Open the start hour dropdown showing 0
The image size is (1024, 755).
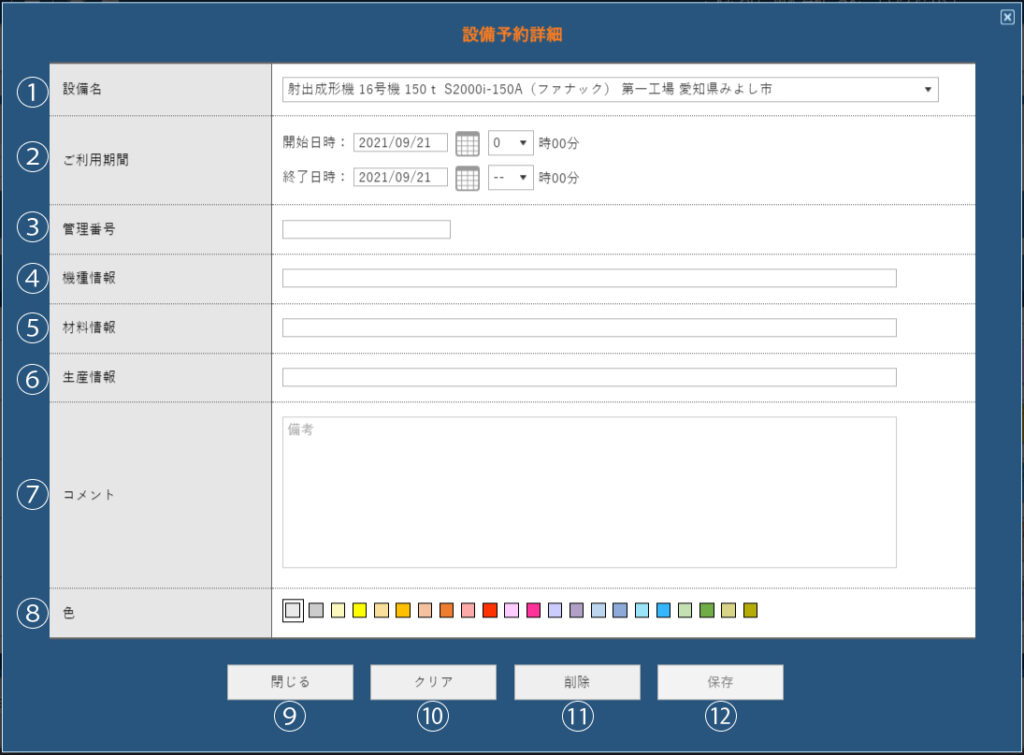510,143
